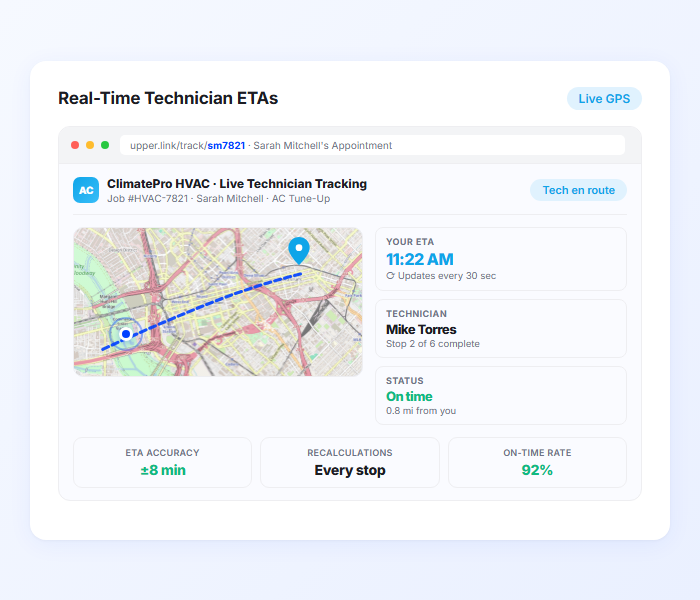Screen dimensions: 700x600
Task: Click the blue AC ClimatePro logo icon
Action: 86,190
